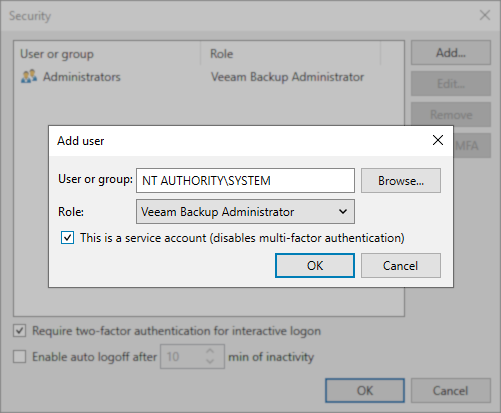Enable auto logoff after inactivity checkbox

(19, 357)
